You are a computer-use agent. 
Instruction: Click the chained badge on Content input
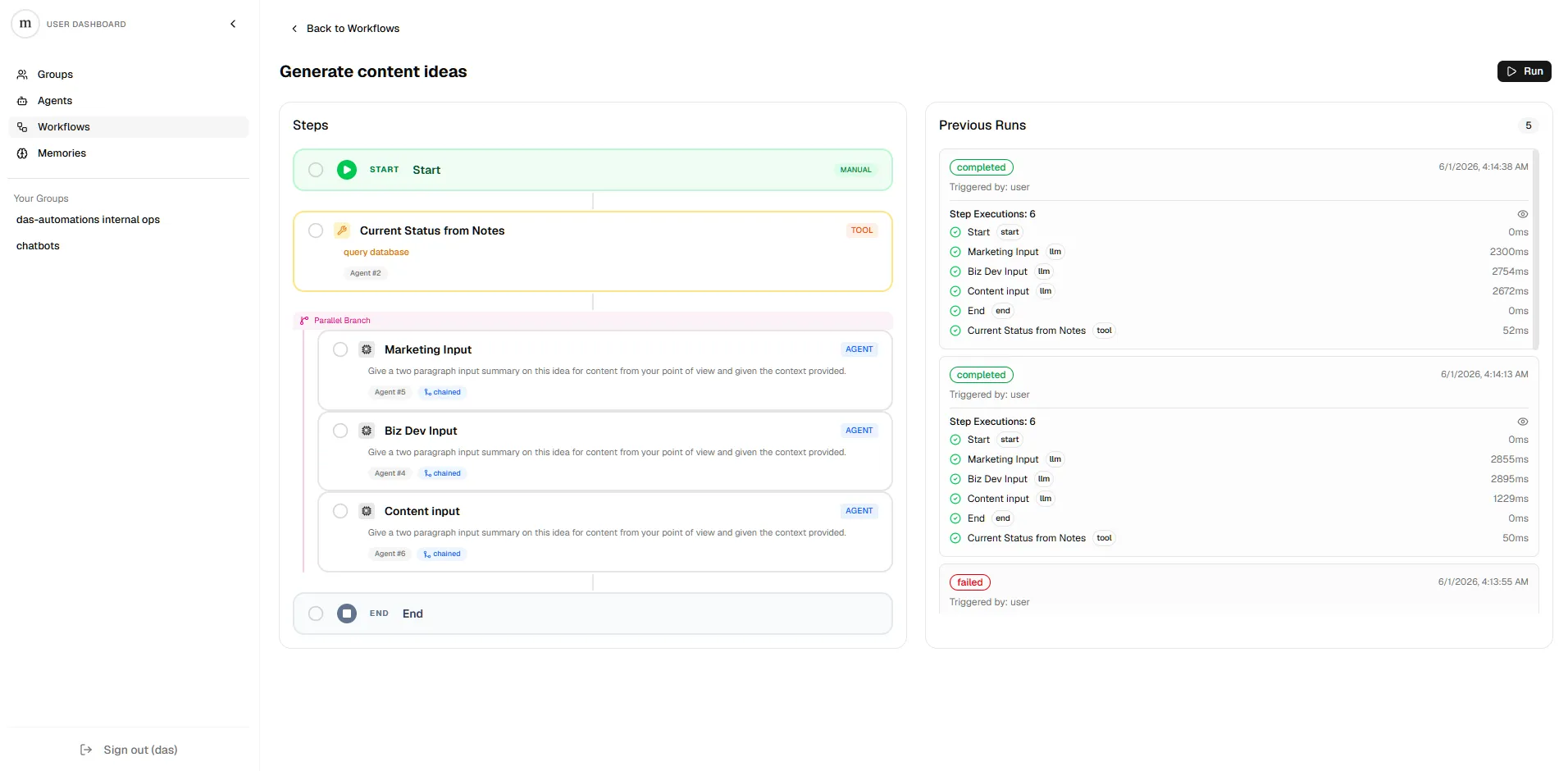pos(442,554)
